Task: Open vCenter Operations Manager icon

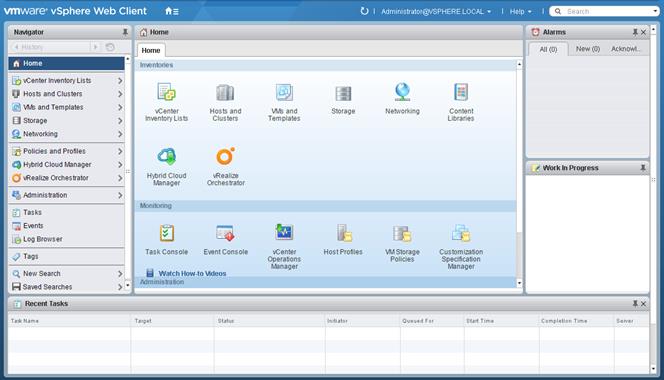Action: pos(284,232)
